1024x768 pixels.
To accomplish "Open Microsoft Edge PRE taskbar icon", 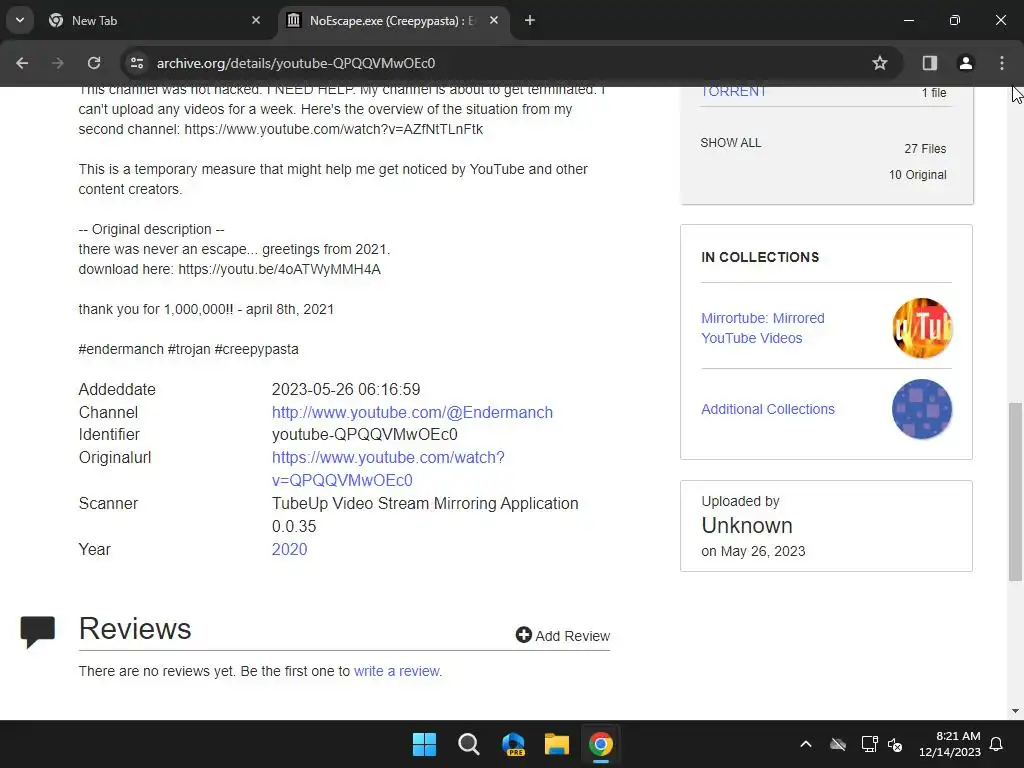I will [513, 744].
